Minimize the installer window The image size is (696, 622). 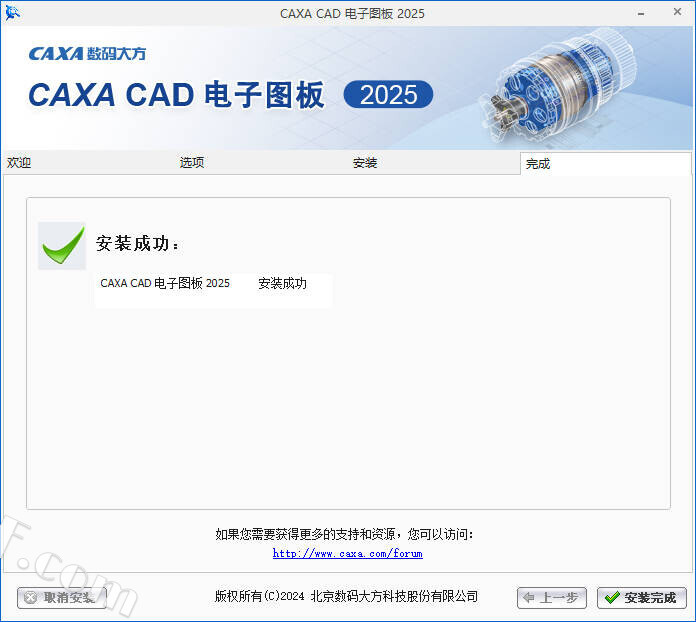click(x=641, y=13)
